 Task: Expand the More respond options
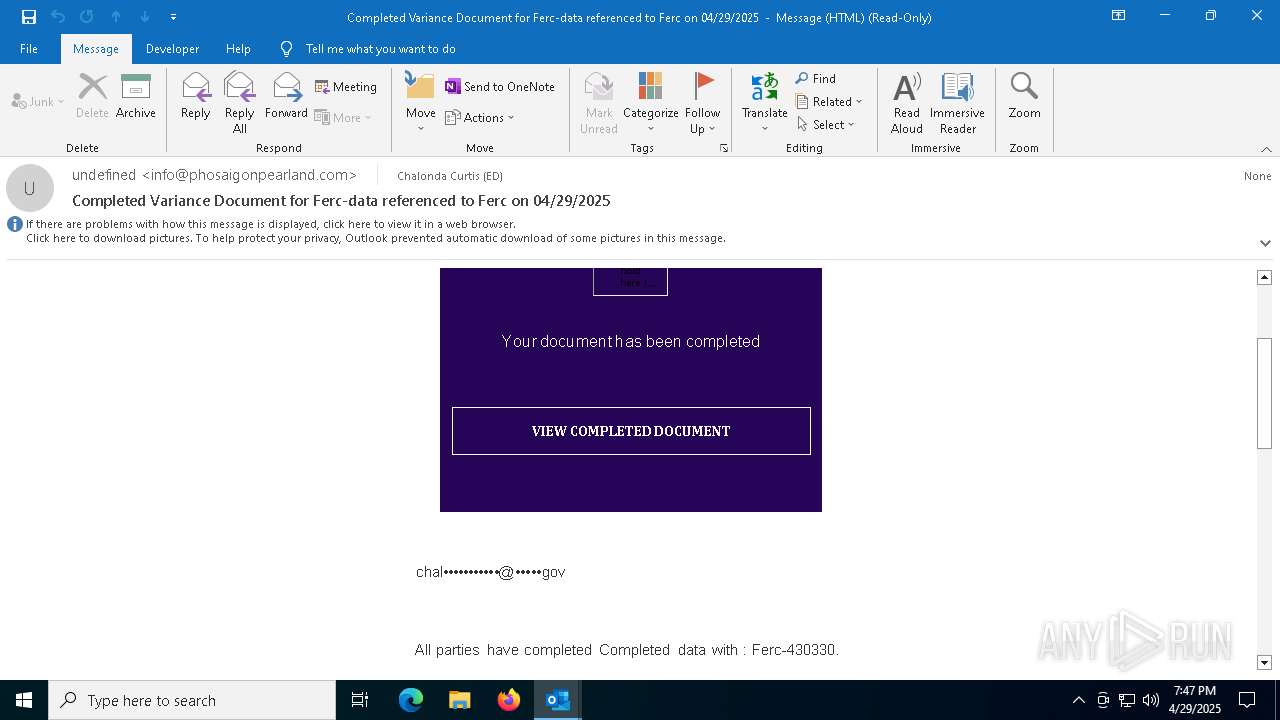[x=343, y=117]
